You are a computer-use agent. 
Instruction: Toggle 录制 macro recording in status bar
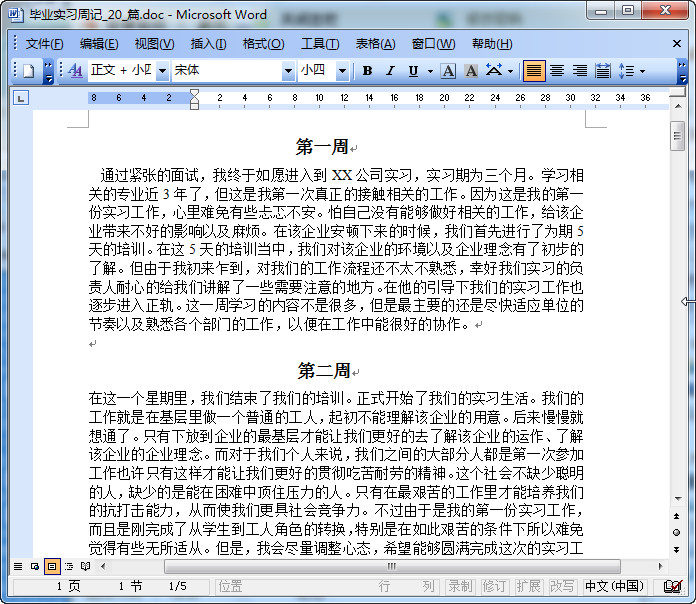(x=460, y=586)
